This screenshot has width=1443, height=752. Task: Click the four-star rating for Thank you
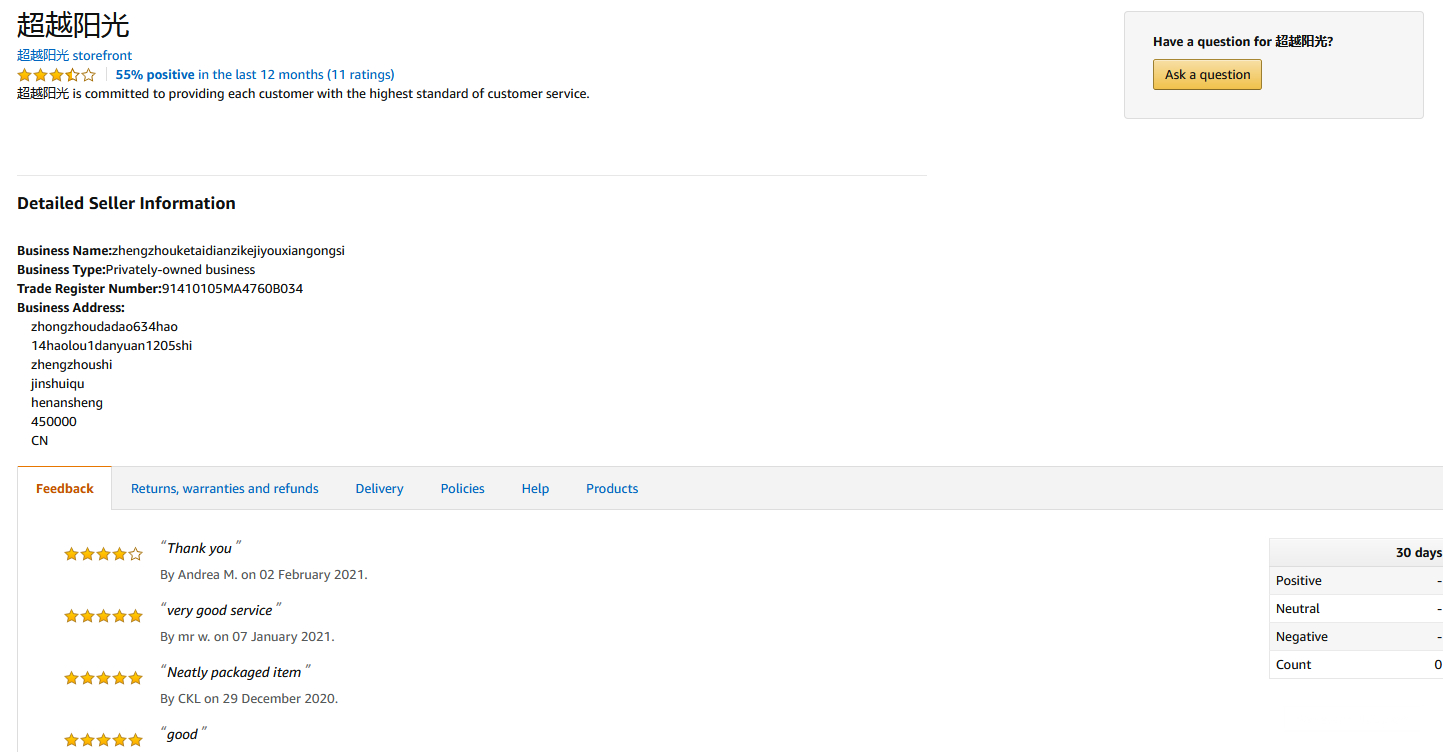click(103, 554)
